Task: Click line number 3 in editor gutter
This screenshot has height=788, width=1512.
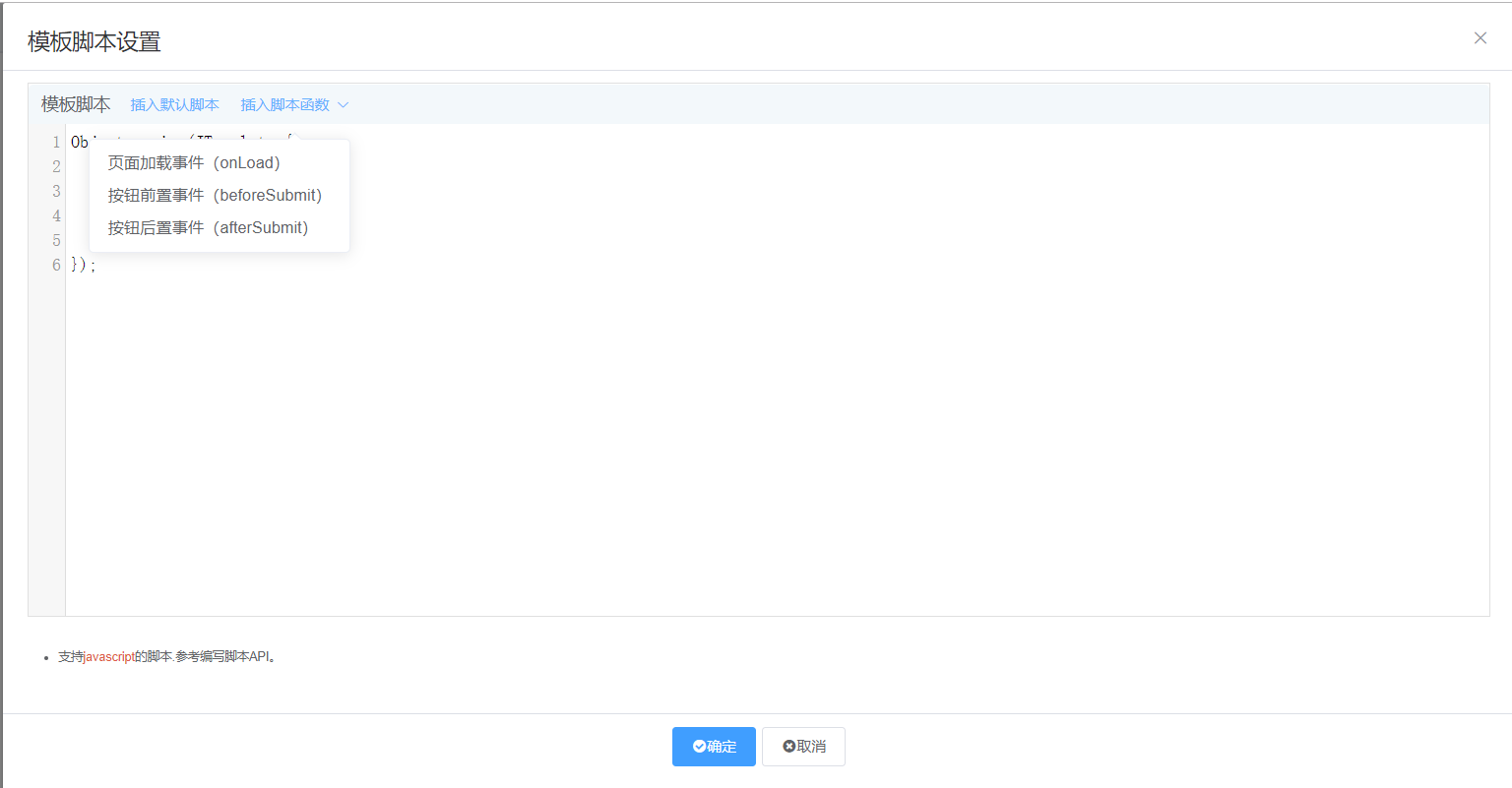Action: 56,192
